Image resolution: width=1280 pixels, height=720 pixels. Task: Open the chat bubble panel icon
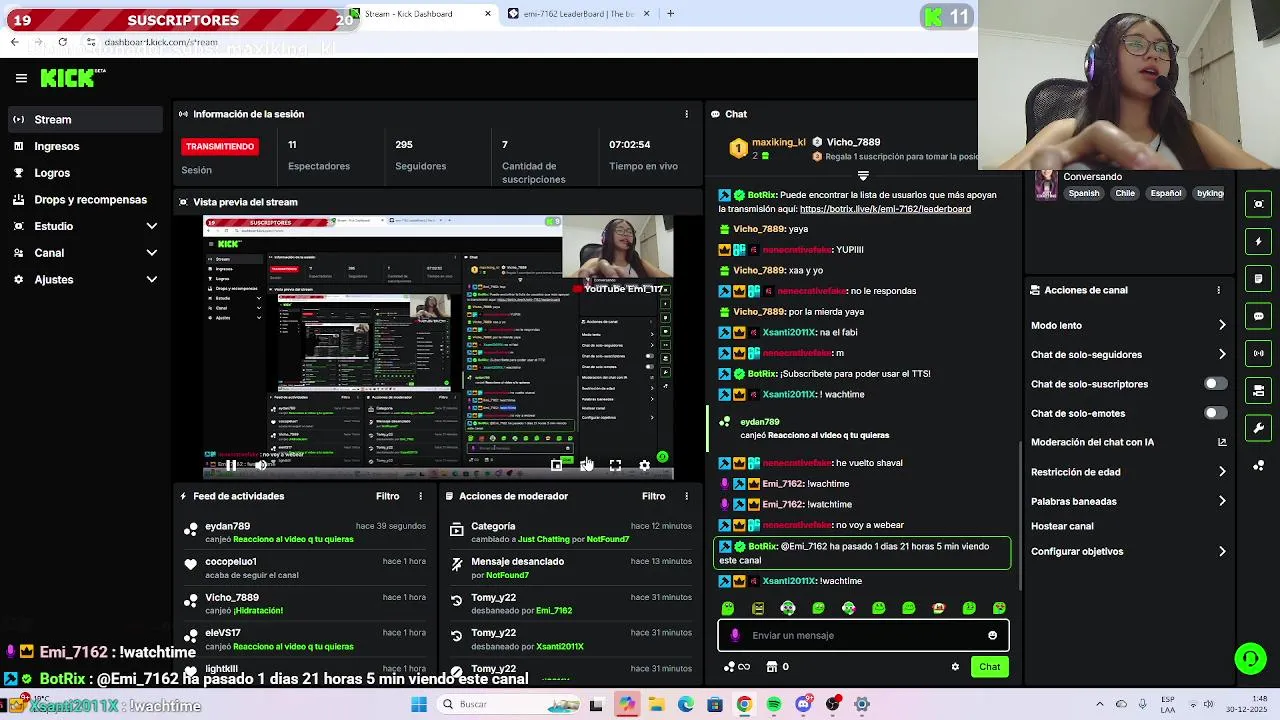(1259, 316)
